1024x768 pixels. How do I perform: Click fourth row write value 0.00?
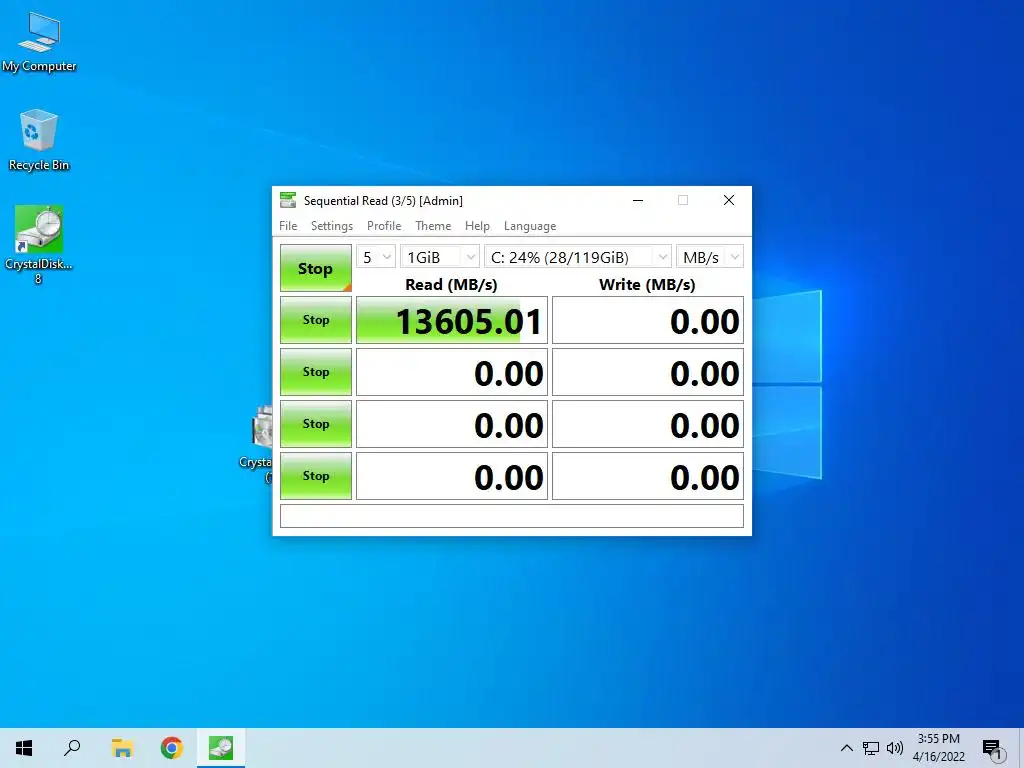pyautogui.click(x=648, y=476)
